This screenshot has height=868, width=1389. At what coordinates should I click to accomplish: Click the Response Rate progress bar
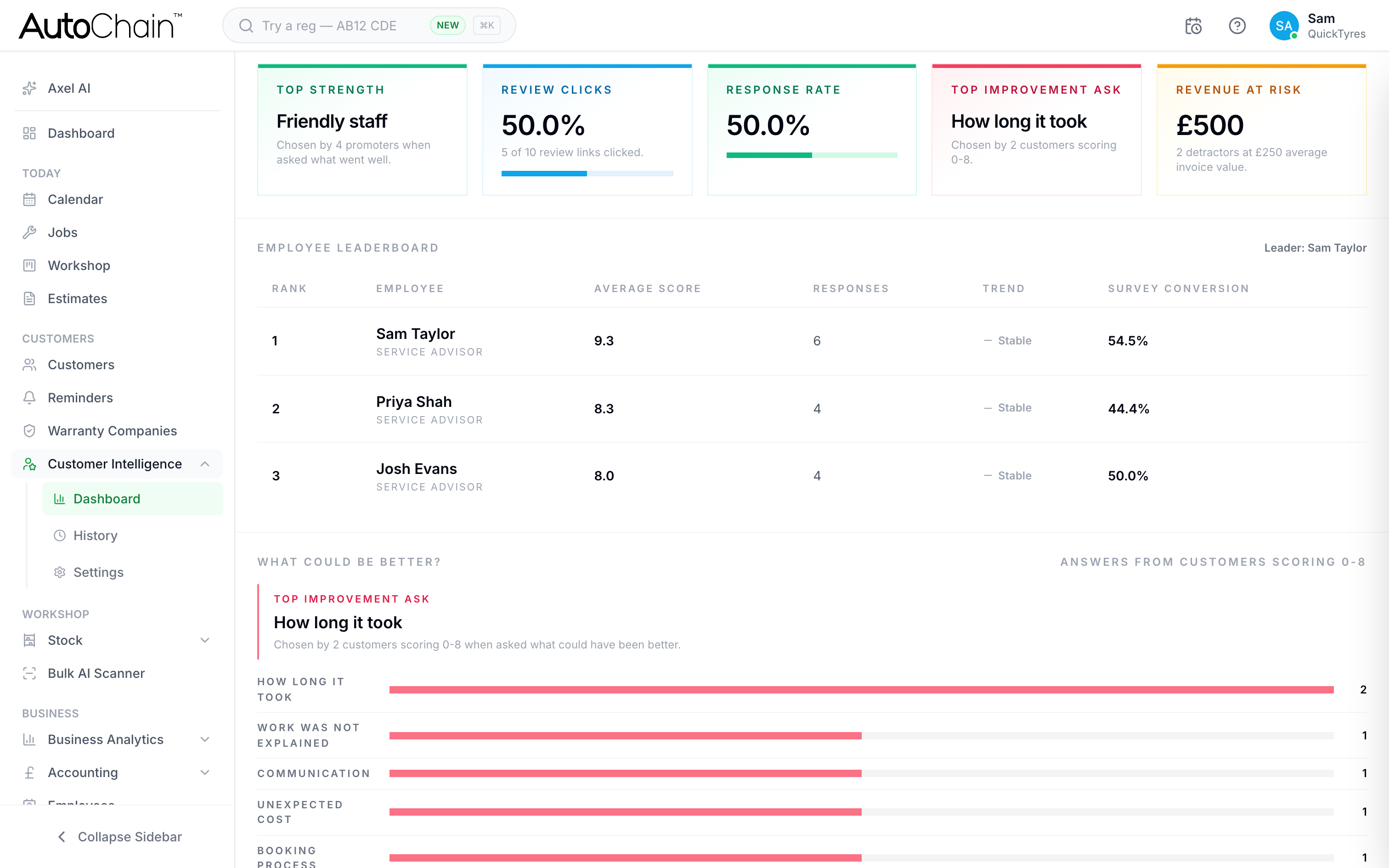click(812, 155)
